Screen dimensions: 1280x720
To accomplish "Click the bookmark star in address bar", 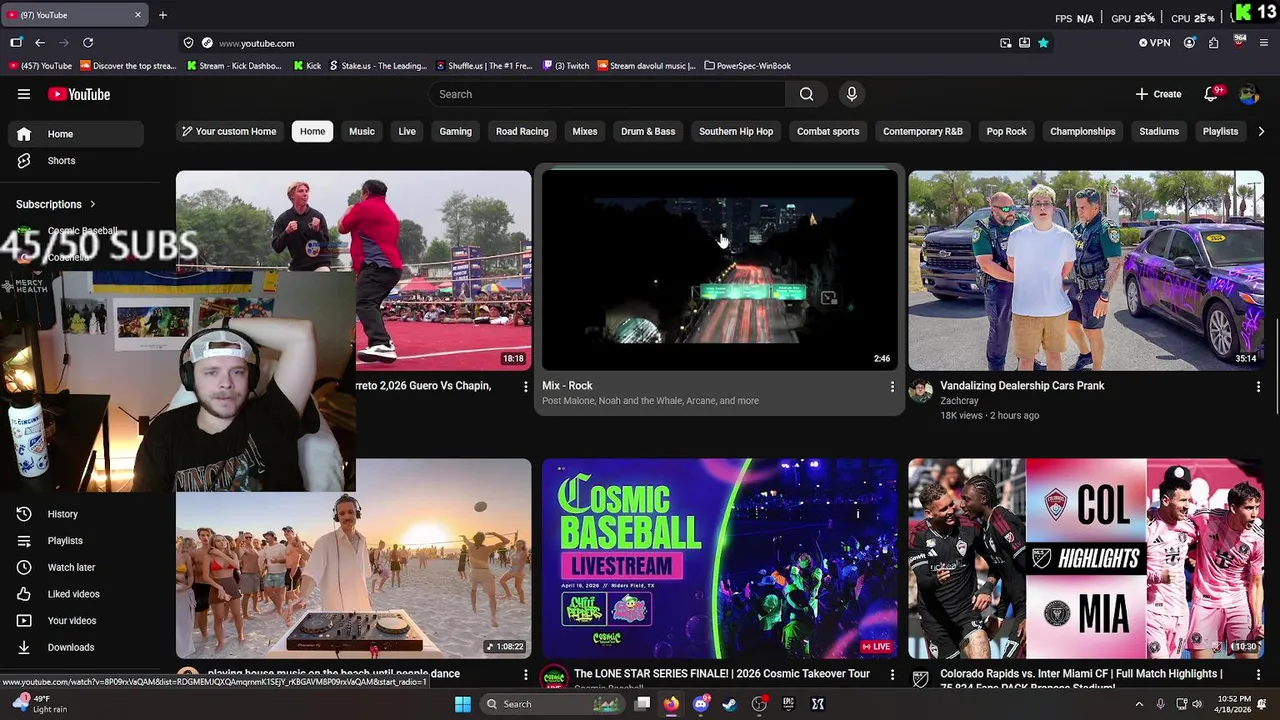I will (1043, 43).
